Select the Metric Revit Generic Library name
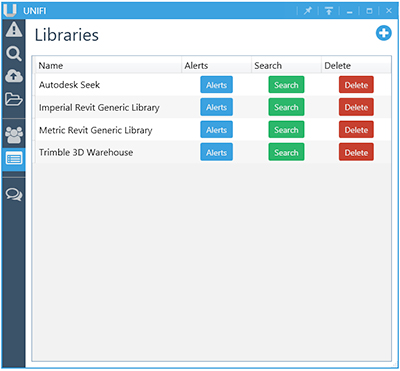Viewport: 400px width, 371px height. 96,130
